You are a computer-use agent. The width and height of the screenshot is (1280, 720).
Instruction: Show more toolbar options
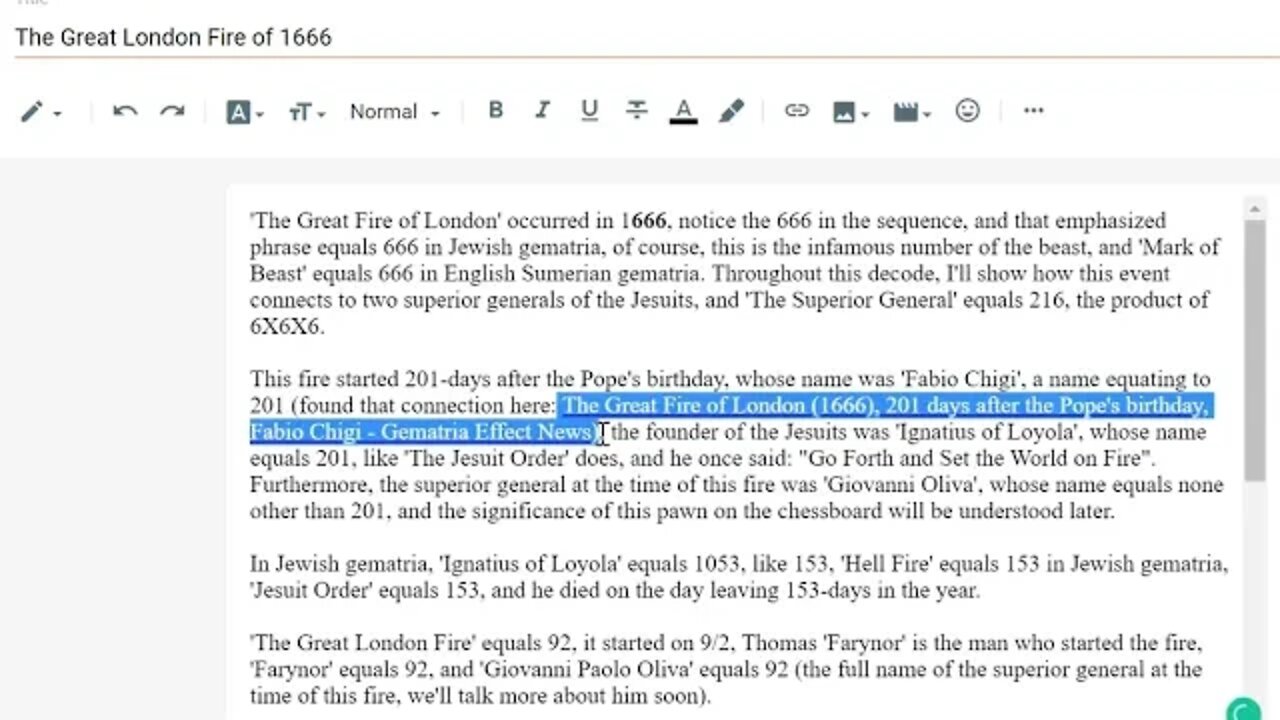pos(1034,111)
